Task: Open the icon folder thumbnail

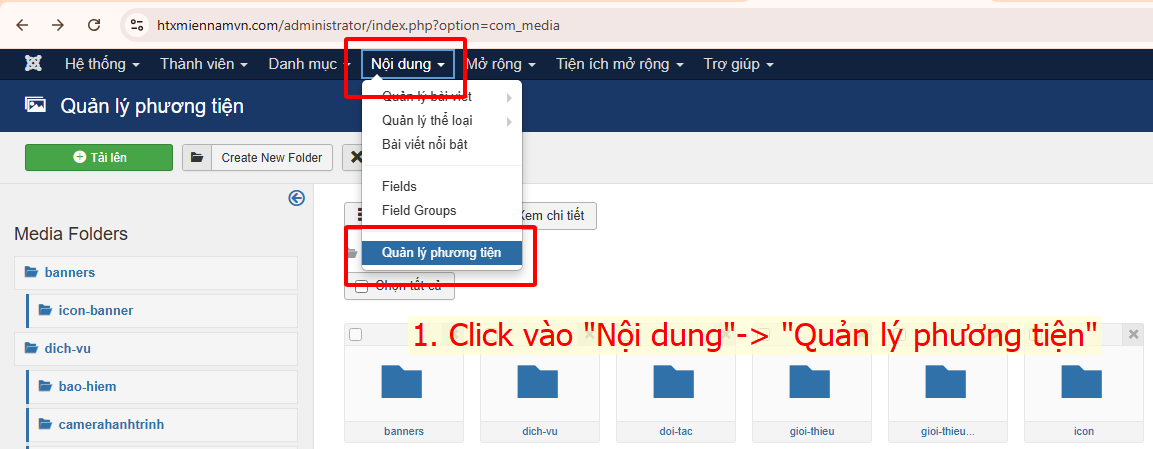Action: [1082, 382]
